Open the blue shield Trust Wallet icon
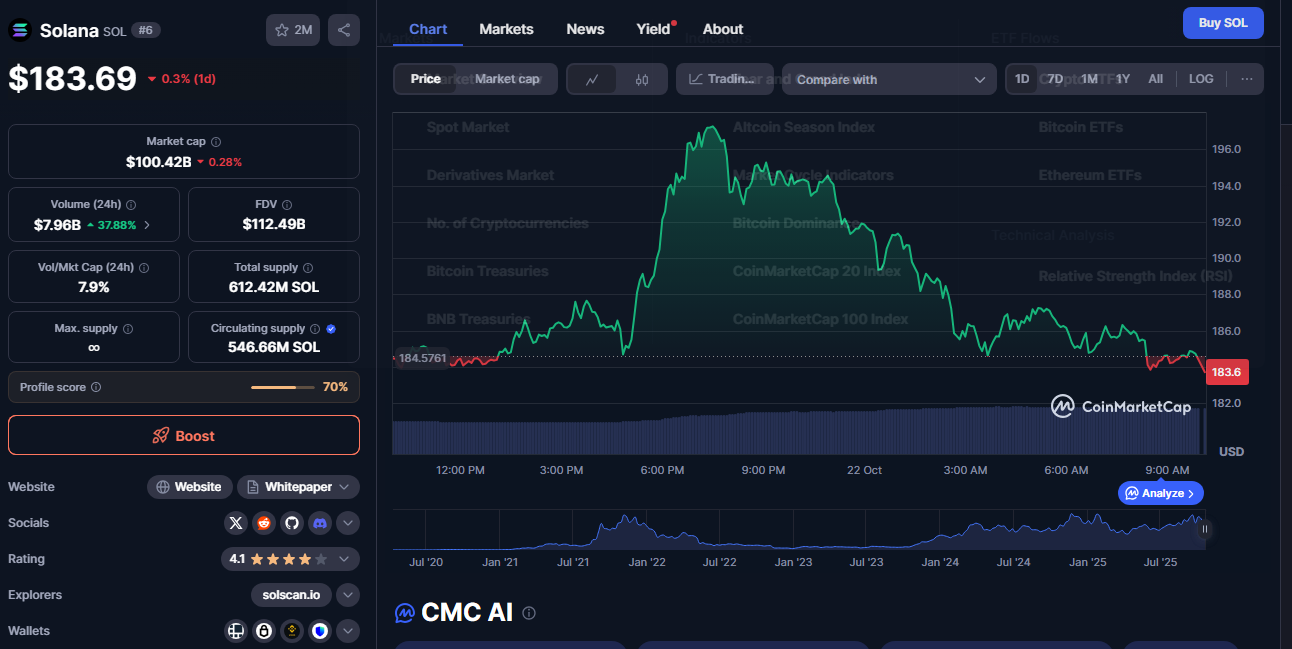 [320, 631]
